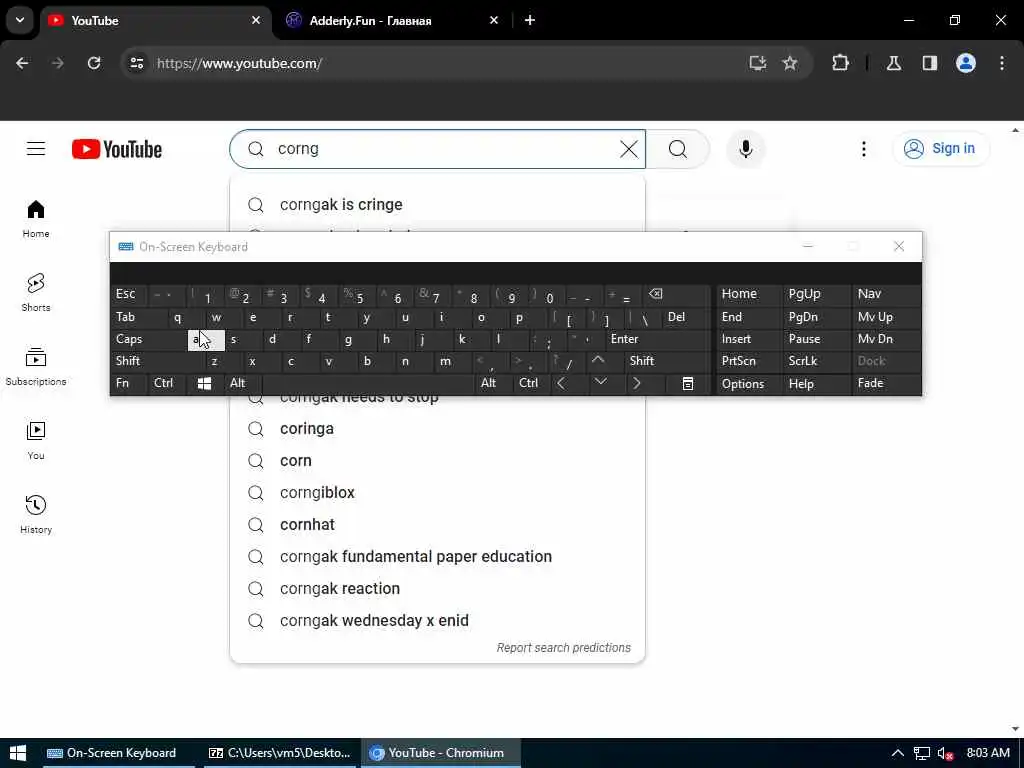The height and width of the screenshot is (768, 1024).
Task: Toggle left Ctrl key on On-Screen Keyboard
Action: click(x=167, y=383)
